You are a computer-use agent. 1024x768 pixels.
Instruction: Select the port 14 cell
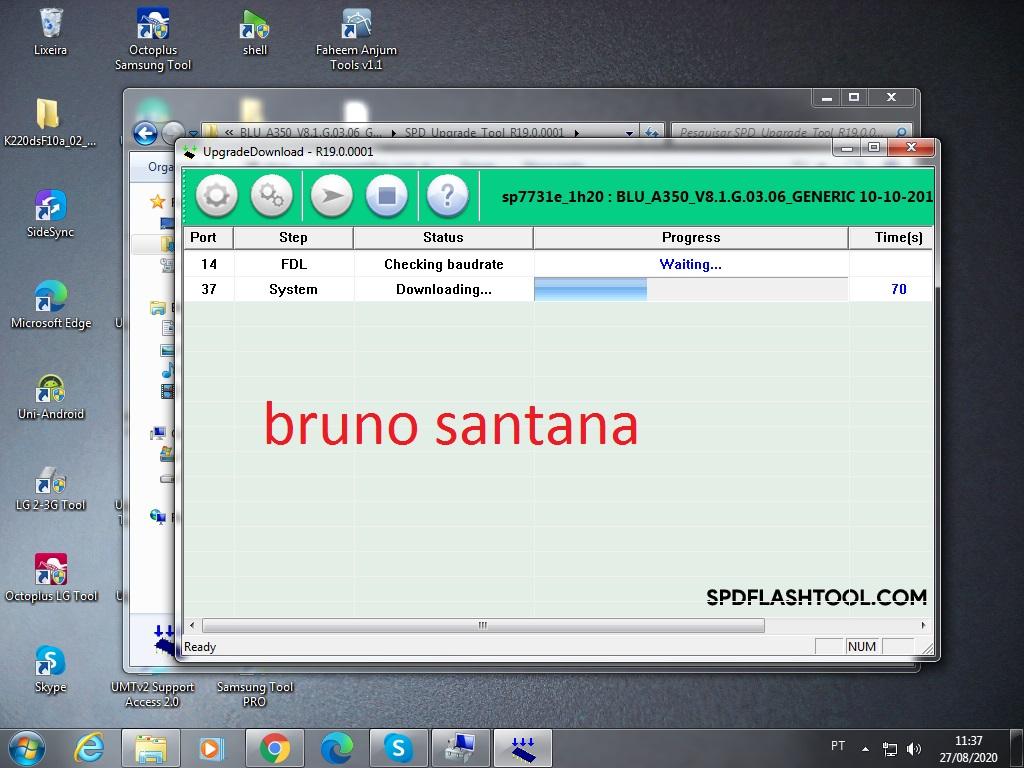point(209,264)
